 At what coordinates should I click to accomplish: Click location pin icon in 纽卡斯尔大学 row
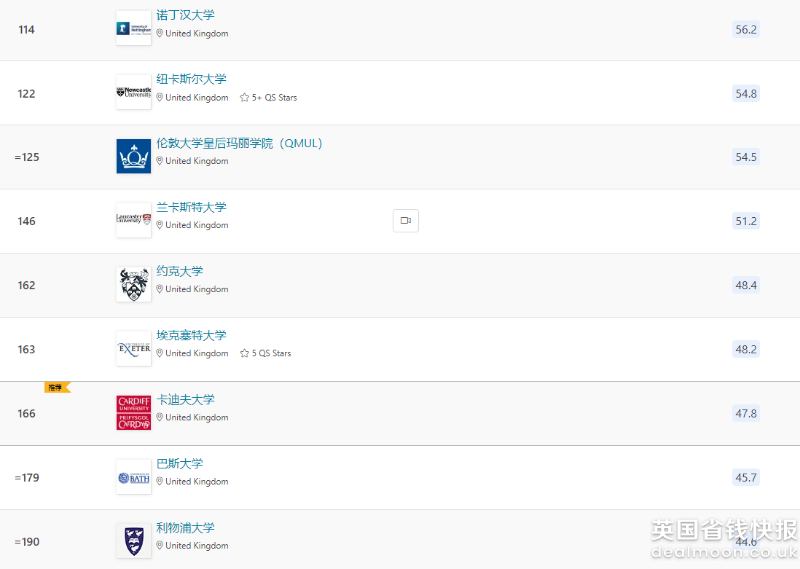[x=160, y=97]
